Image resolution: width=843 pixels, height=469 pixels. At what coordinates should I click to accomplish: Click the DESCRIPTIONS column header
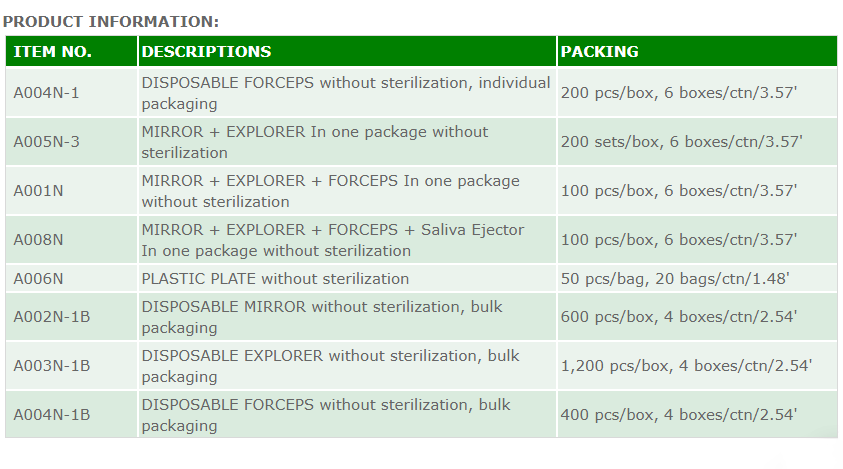(206, 52)
